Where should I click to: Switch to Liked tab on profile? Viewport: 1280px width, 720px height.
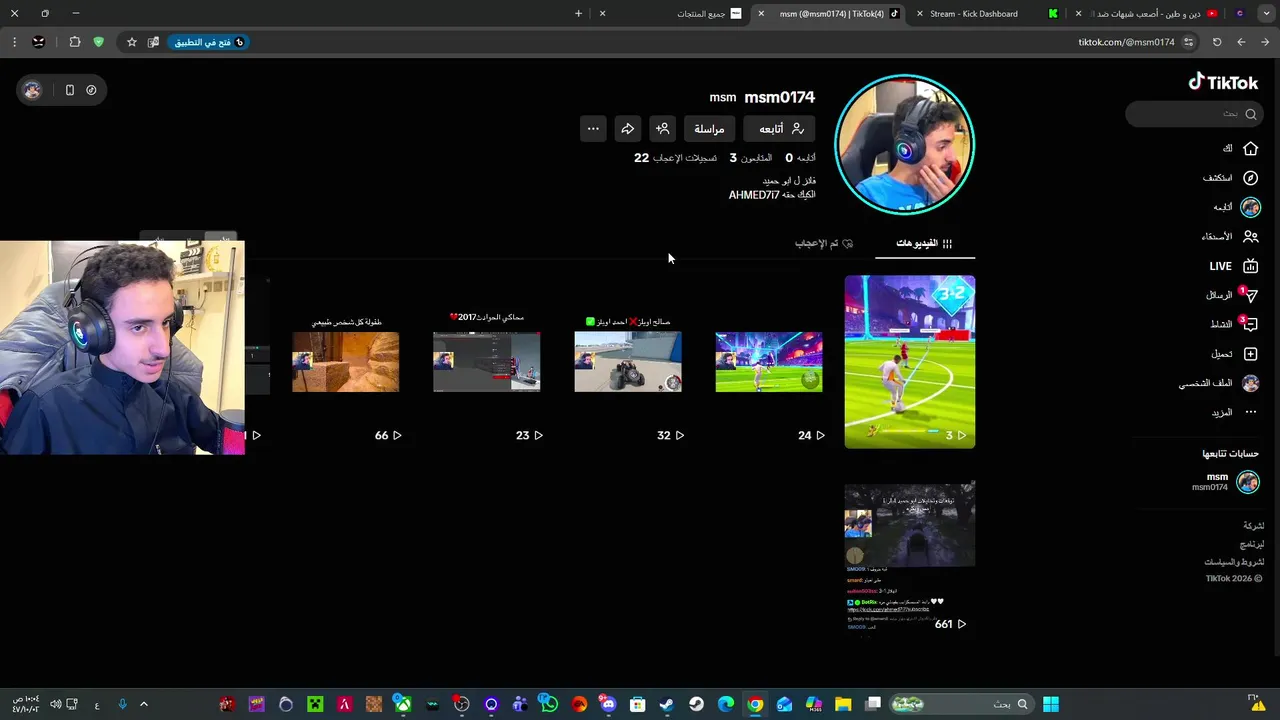(x=824, y=243)
